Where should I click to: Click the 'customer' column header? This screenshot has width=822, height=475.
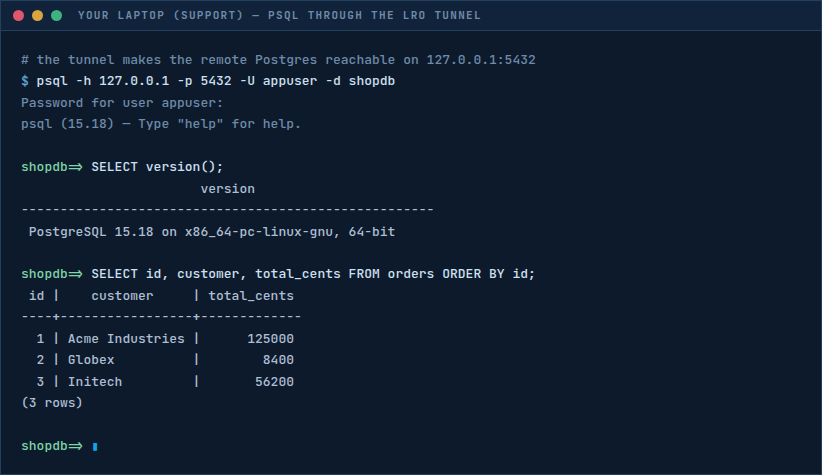122,296
